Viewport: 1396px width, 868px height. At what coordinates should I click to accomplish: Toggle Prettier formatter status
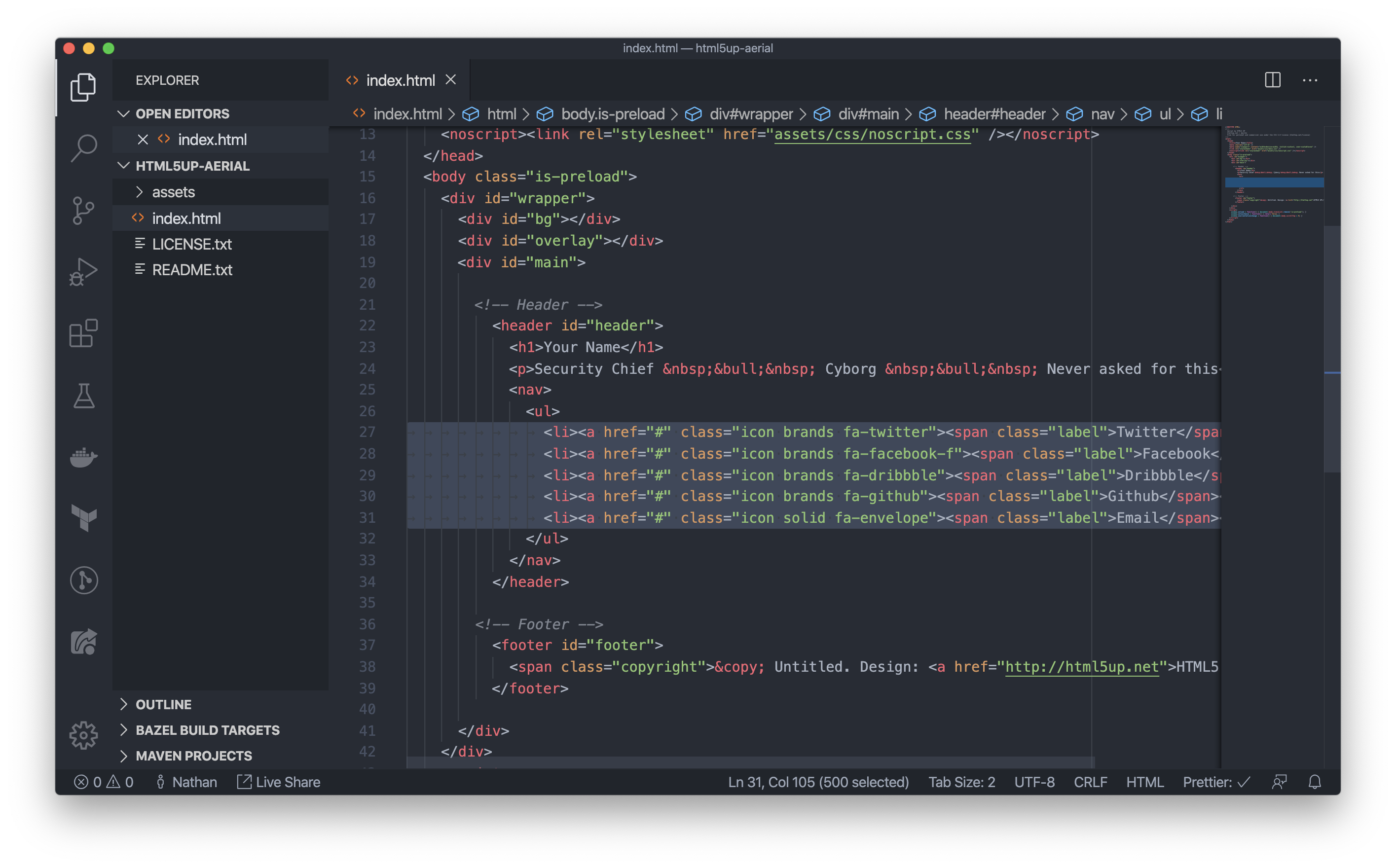1216,782
